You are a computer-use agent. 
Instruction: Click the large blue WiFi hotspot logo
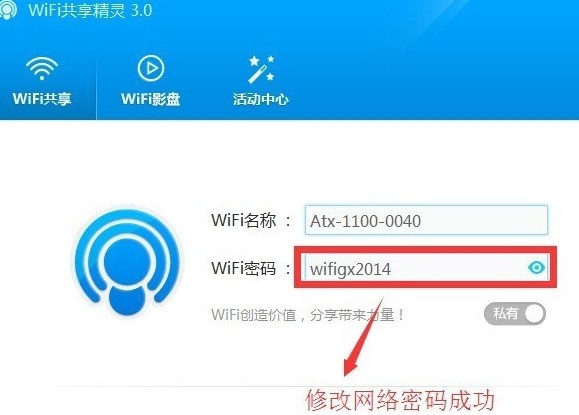(127, 262)
